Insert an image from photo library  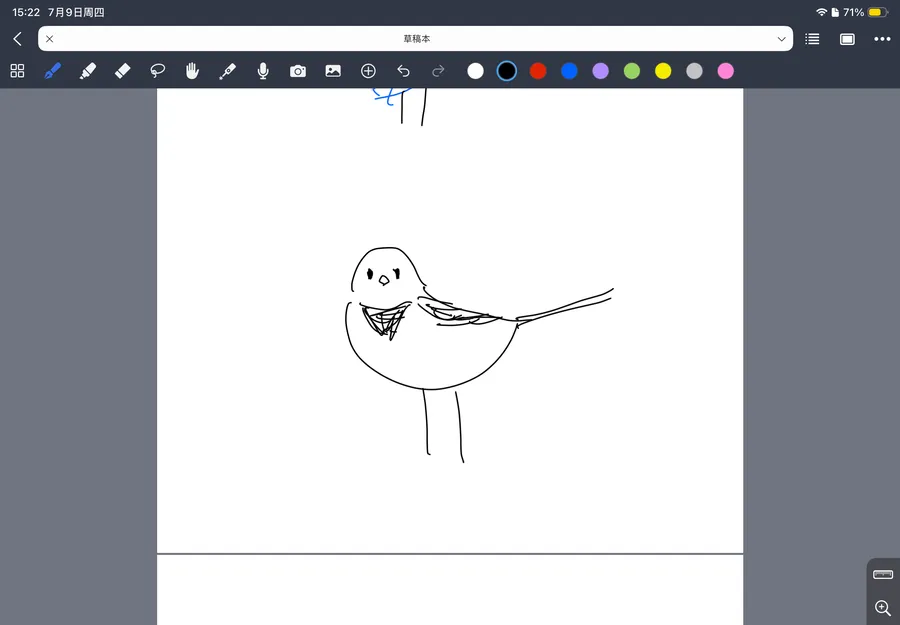click(x=333, y=71)
